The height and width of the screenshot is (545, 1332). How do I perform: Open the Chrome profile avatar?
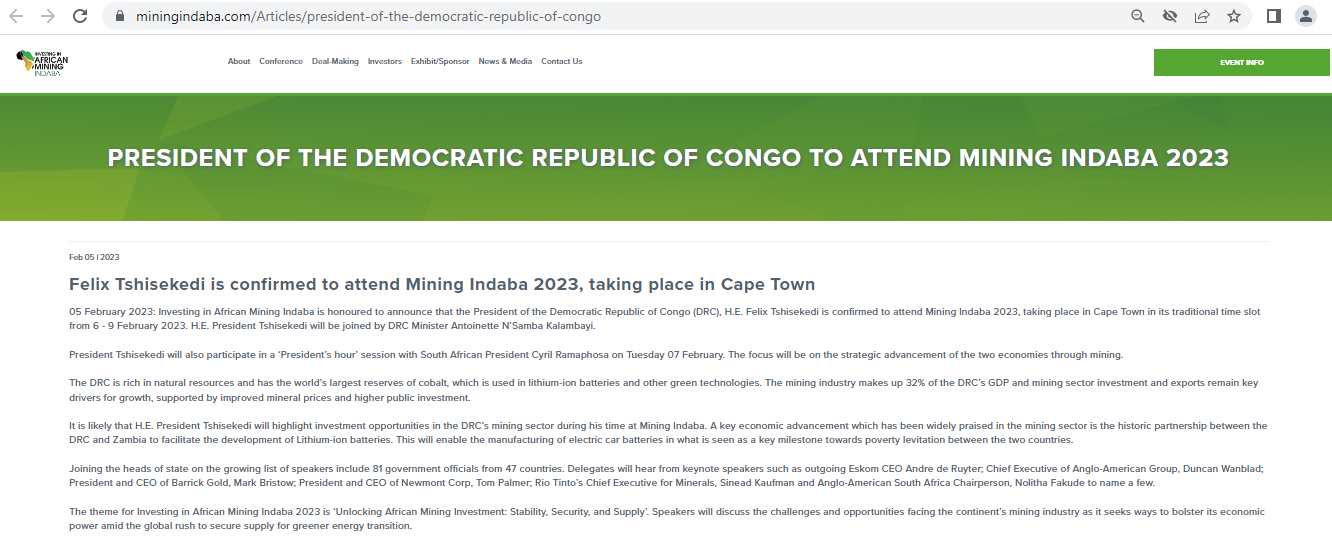point(1305,16)
